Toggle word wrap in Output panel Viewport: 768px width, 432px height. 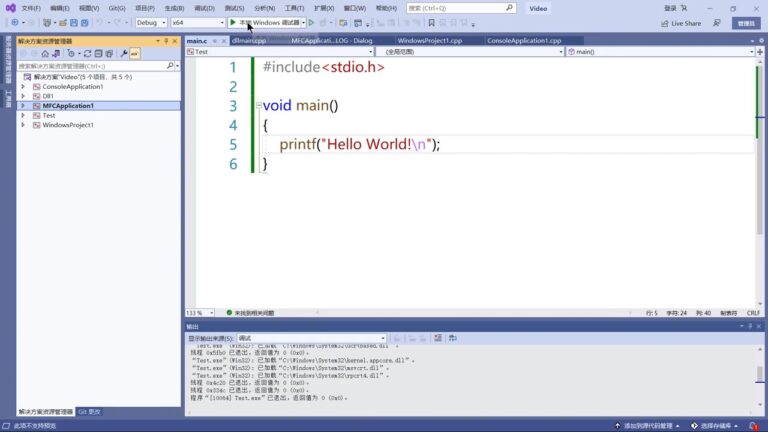coord(453,338)
